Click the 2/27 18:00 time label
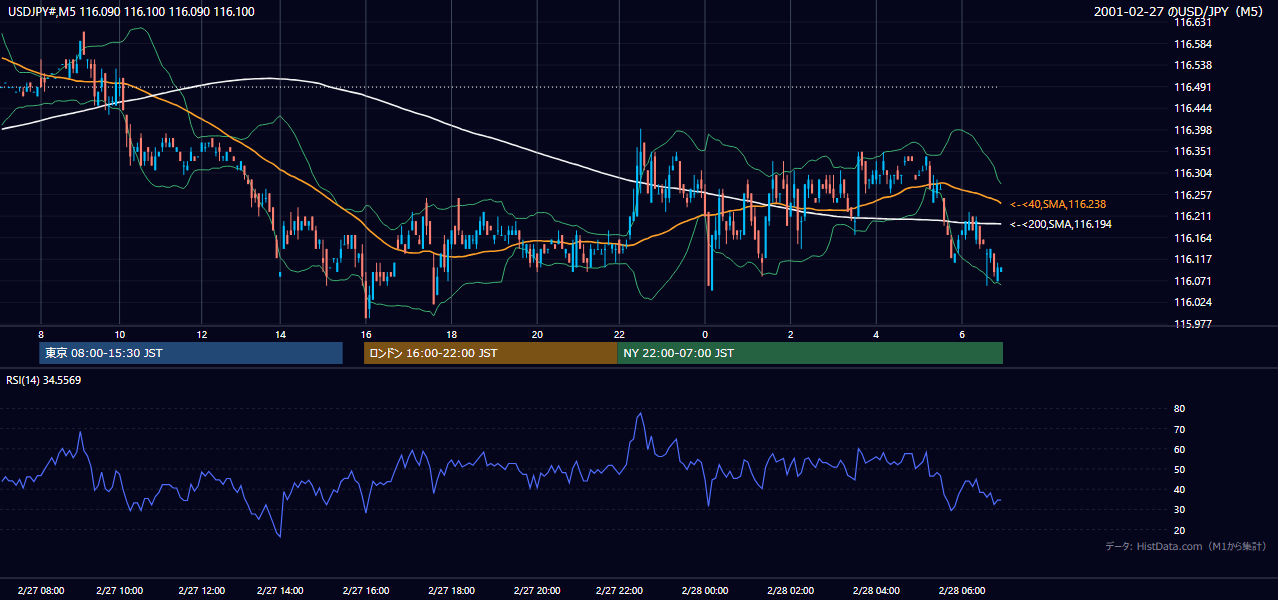Image resolution: width=1278 pixels, height=600 pixels. pos(451,590)
